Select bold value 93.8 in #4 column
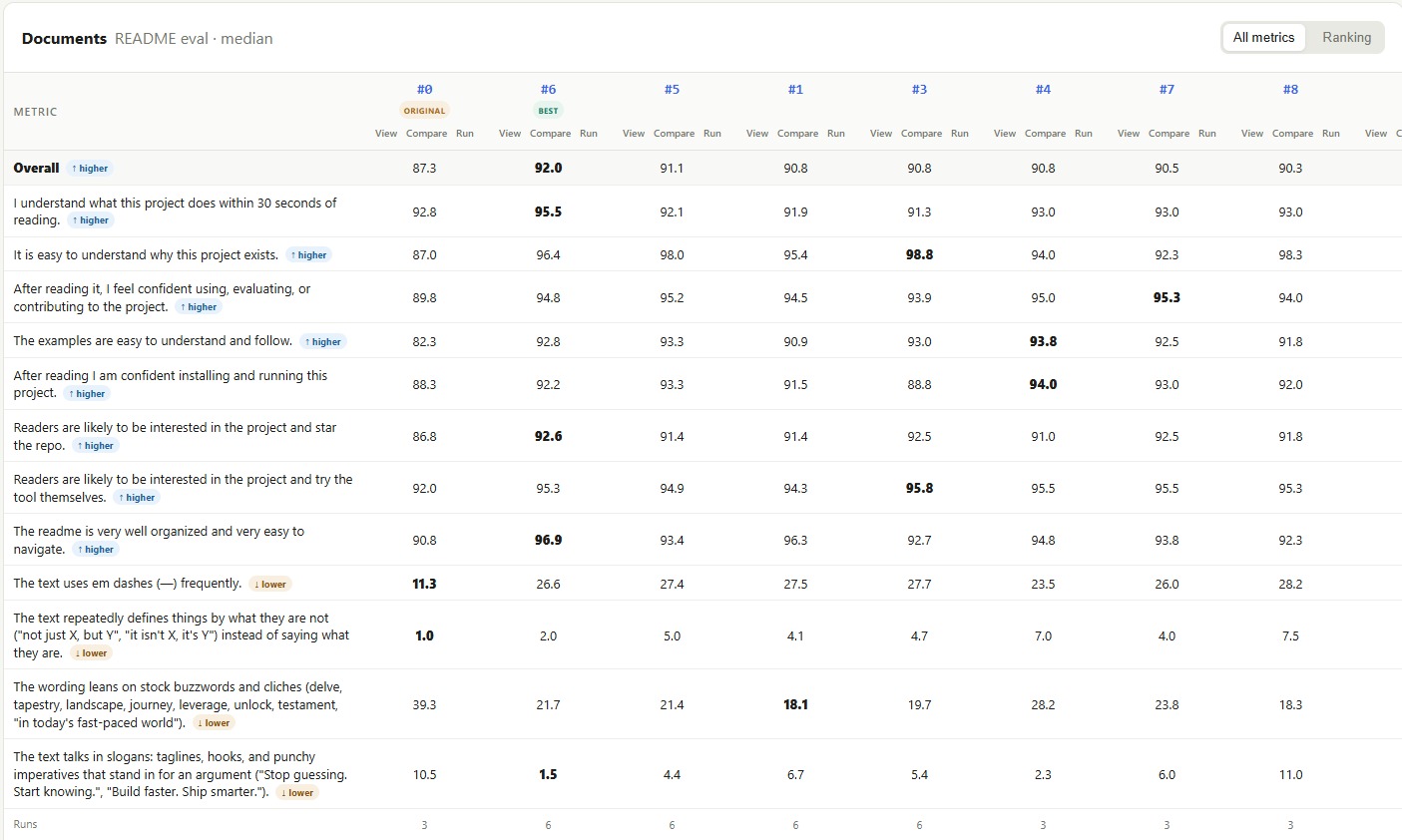This screenshot has width=1402, height=840. [x=1043, y=341]
